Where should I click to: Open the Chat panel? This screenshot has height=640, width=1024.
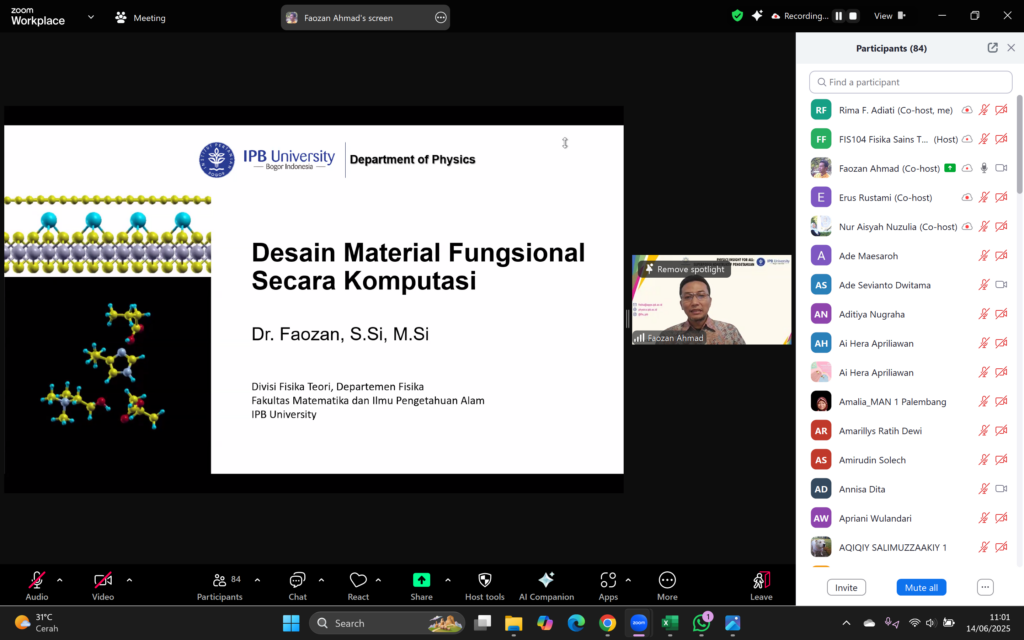(x=297, y=585)
